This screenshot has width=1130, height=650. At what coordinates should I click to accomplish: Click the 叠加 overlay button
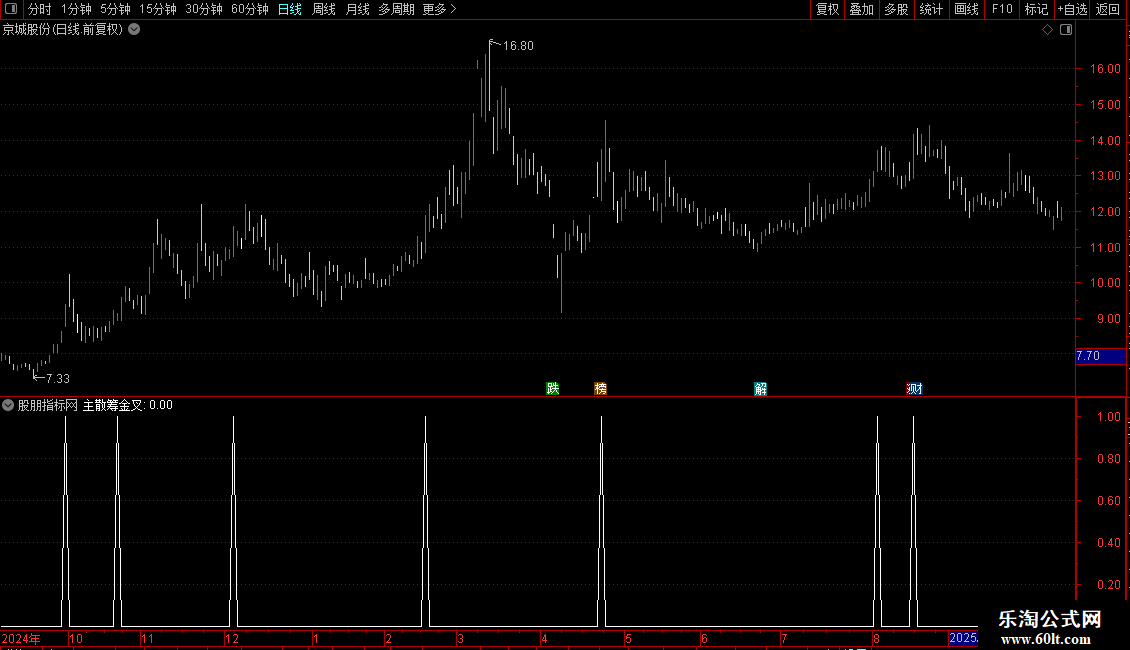tap(862, 9)
